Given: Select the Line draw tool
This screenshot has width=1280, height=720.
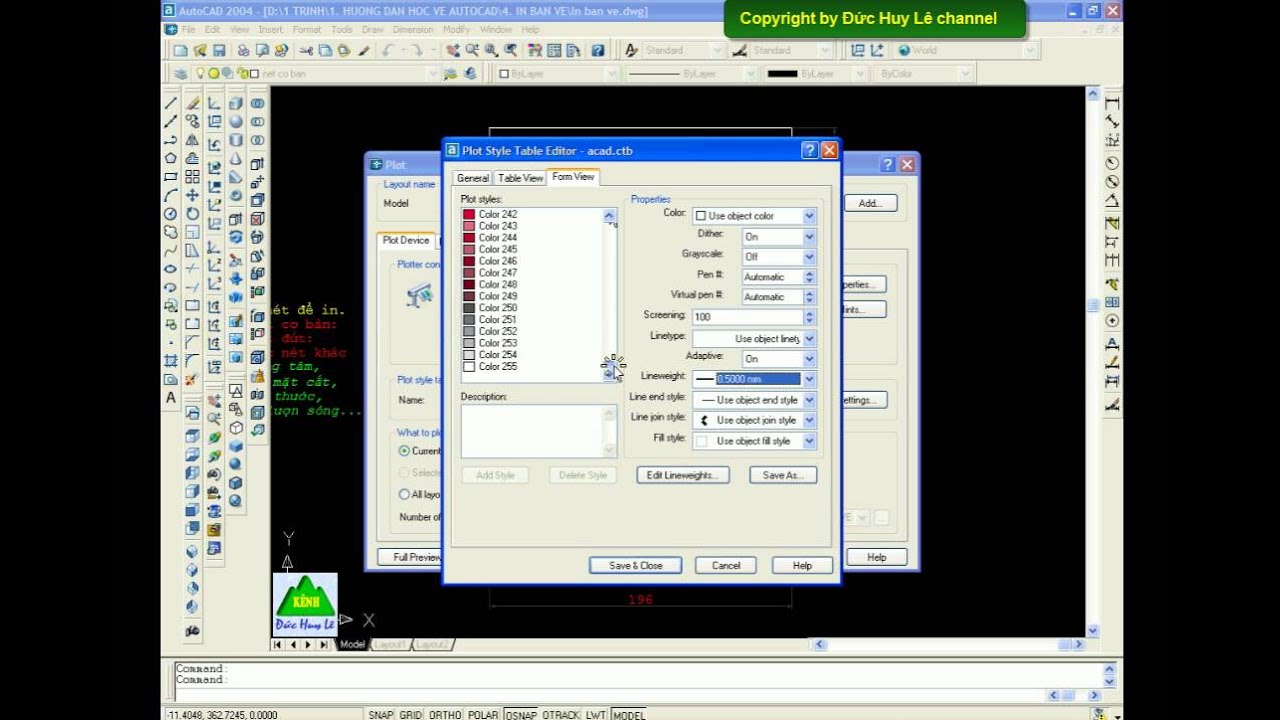Looking at the screenshot, I should coord(171,102).
